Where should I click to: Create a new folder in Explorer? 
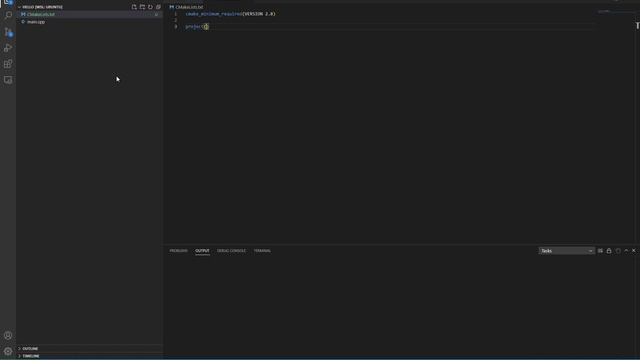142,7
